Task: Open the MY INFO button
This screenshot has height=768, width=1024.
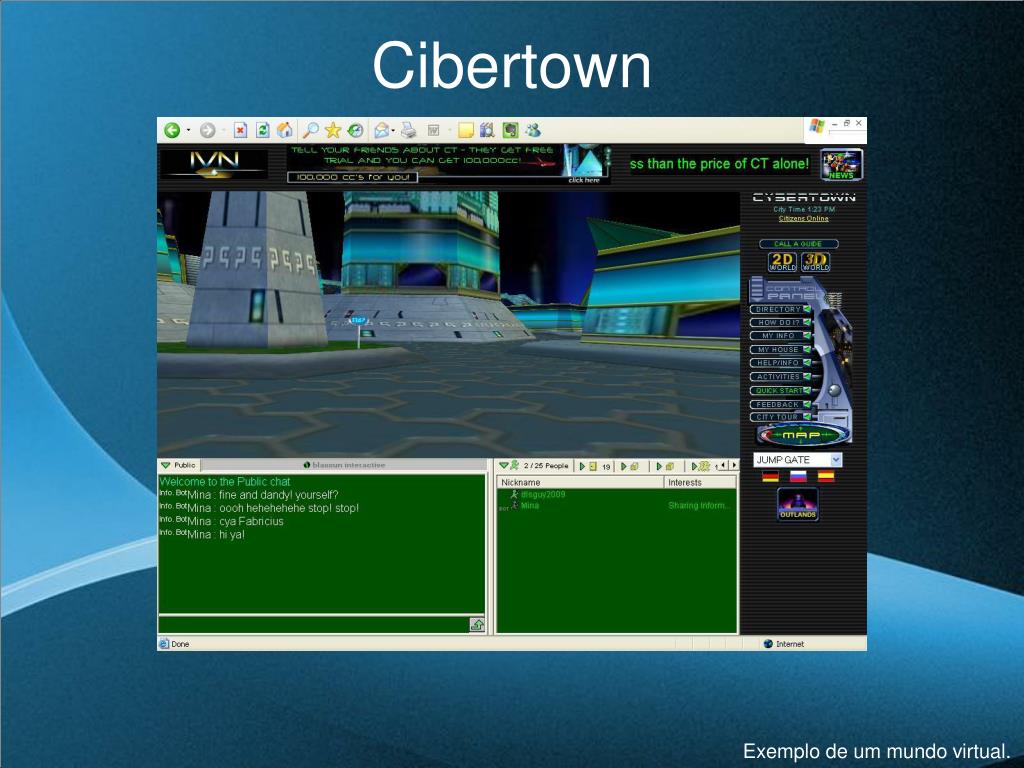Action: click(780, 336)
